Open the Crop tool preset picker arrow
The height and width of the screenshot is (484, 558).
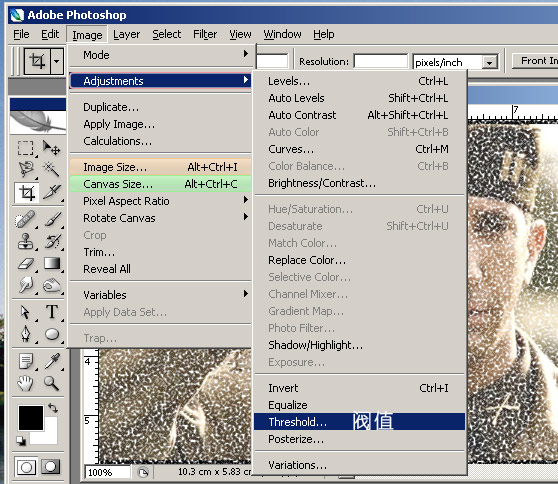pos(57,61)
